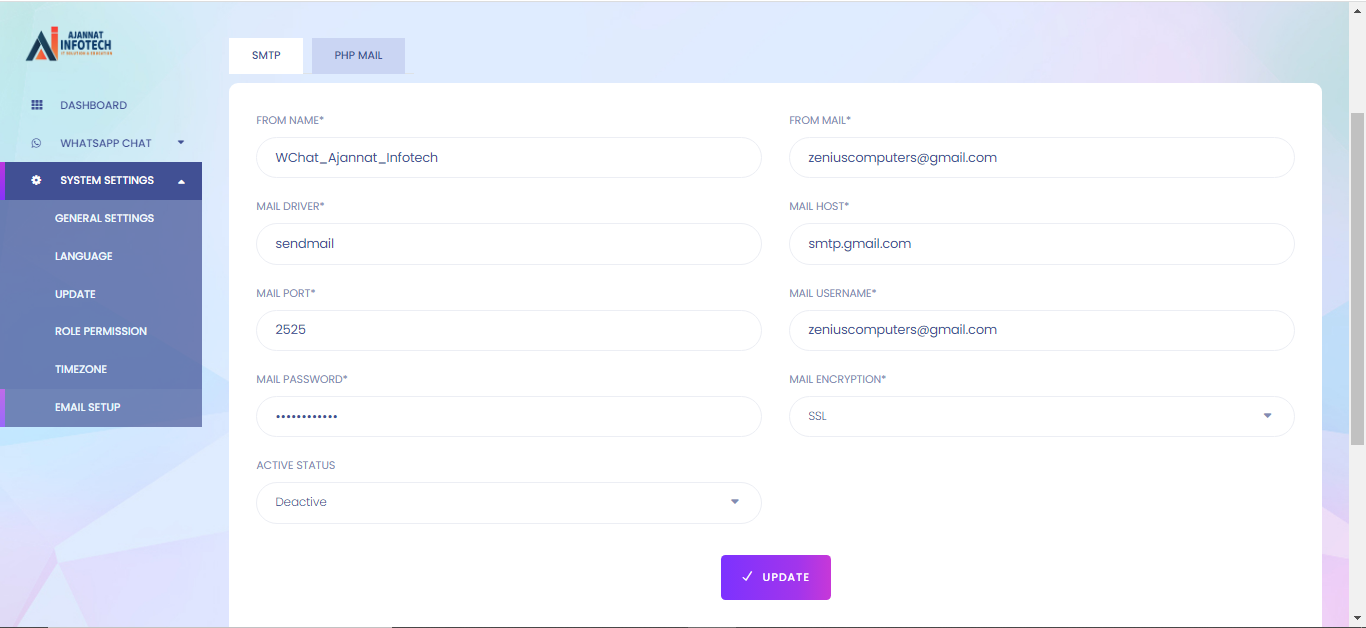The image size is (1366, 628).
Task: Click the Dashboard grid icon
Action: click(37, 105)
